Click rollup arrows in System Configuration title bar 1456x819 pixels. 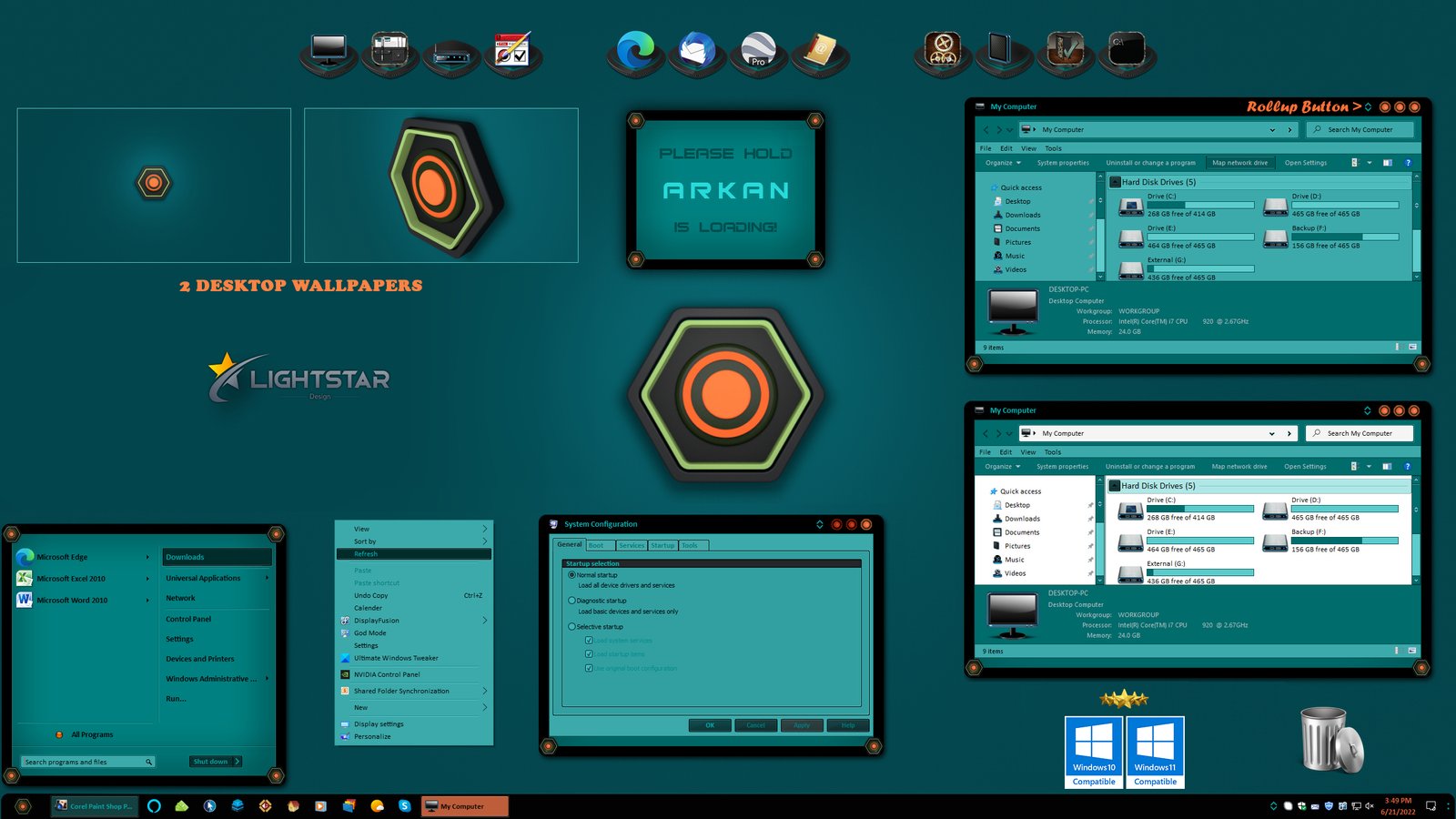[x=820, y=524]
